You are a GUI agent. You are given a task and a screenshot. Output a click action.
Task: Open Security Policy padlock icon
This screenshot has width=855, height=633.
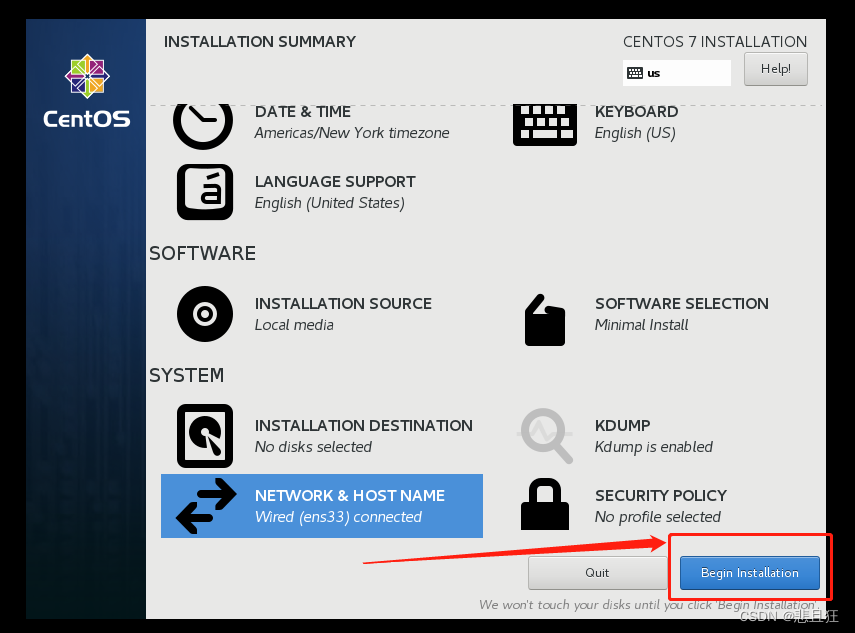tap(545, 504)
